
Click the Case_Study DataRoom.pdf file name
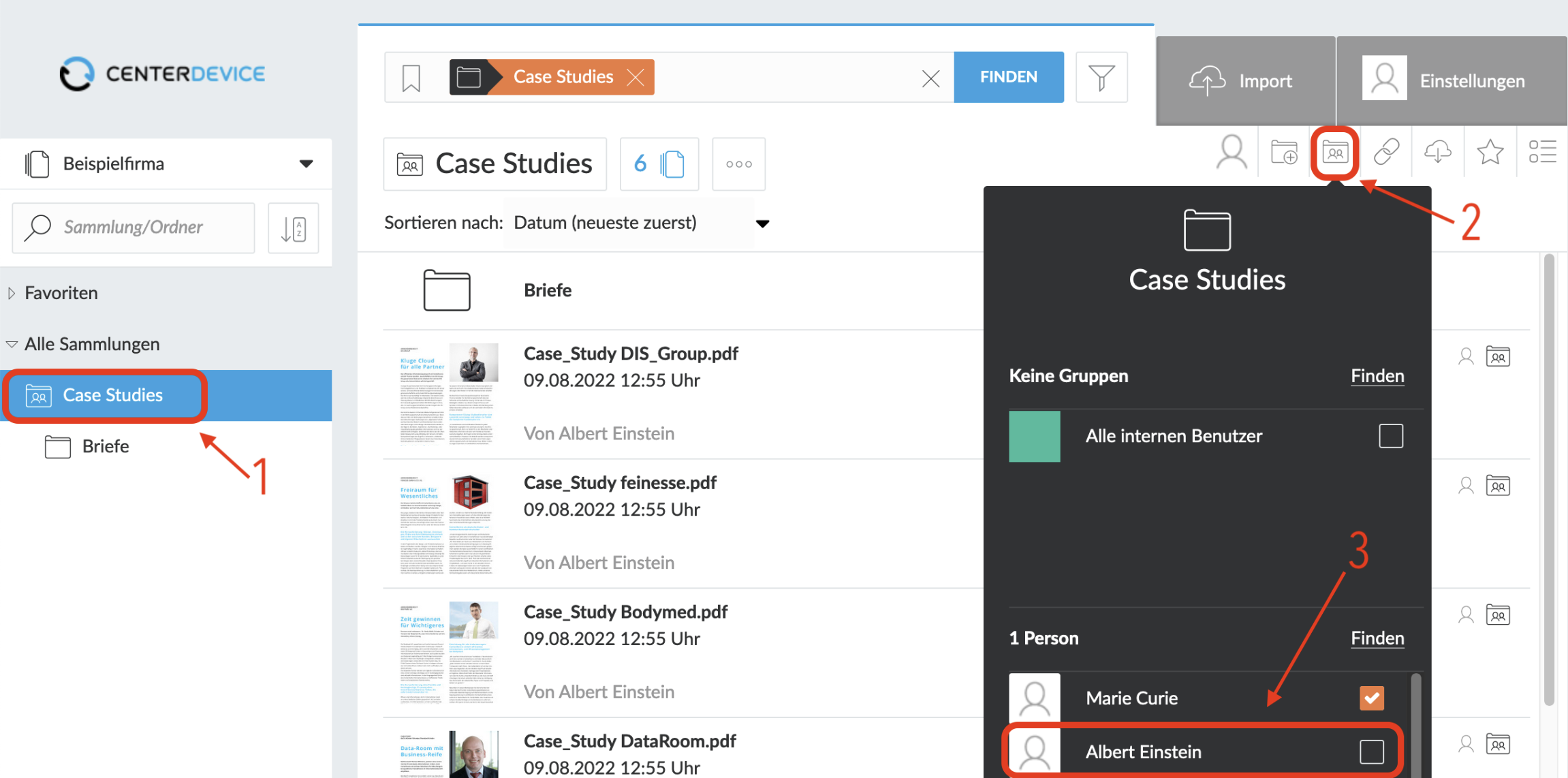pyautogui.click(x=629, y=741)
